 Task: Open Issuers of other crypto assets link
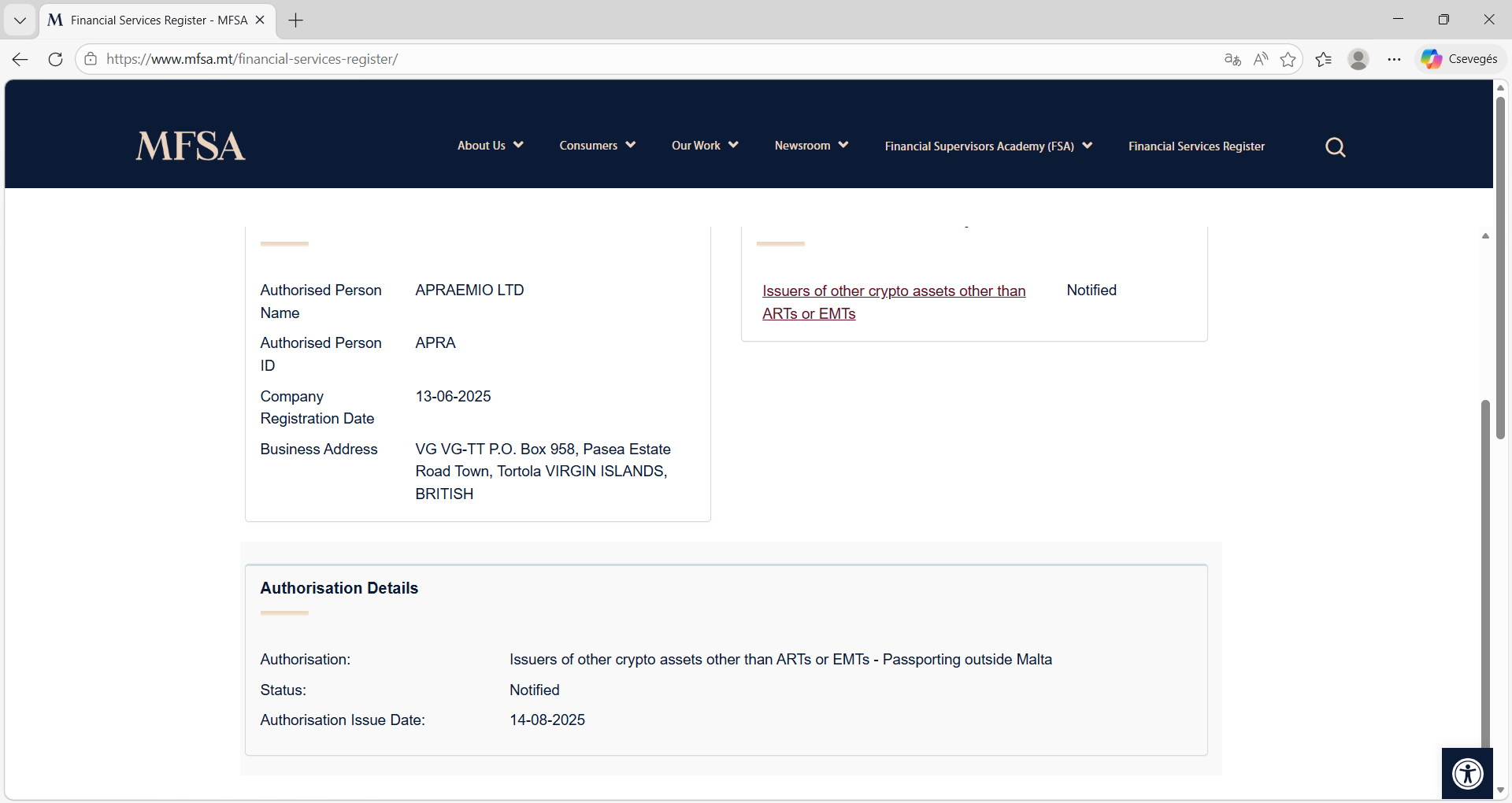(894, 302)
